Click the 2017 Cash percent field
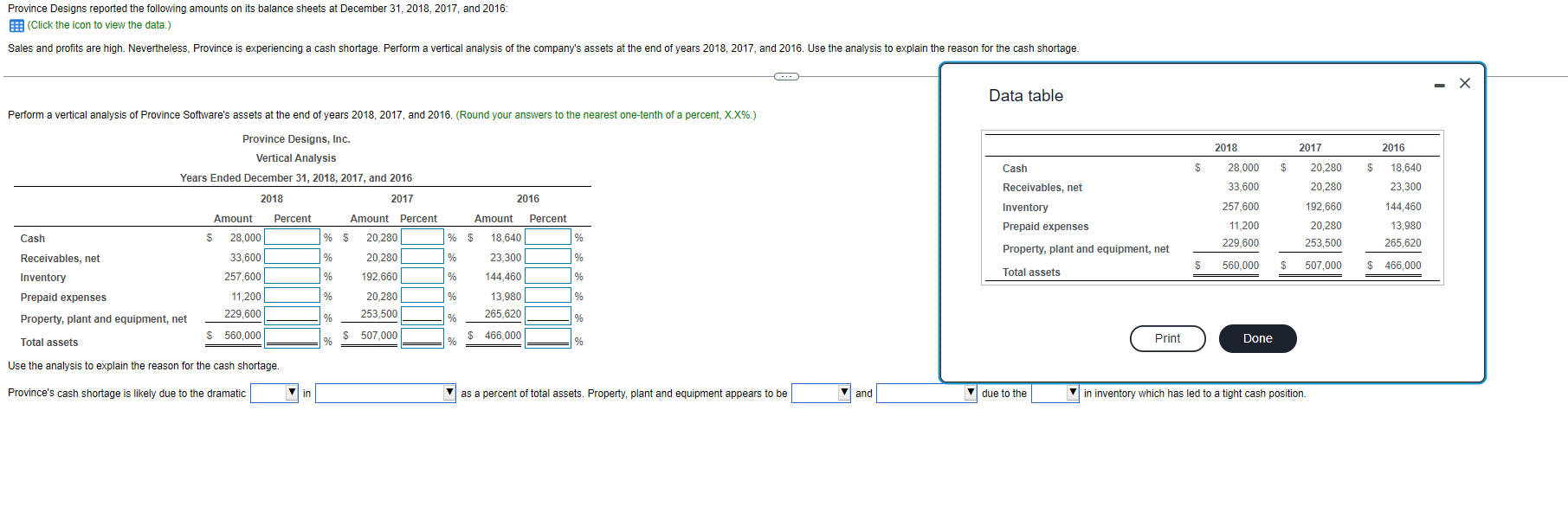Image resolution: width=1568 pixels, height=513 pixels. click(423, 237)
